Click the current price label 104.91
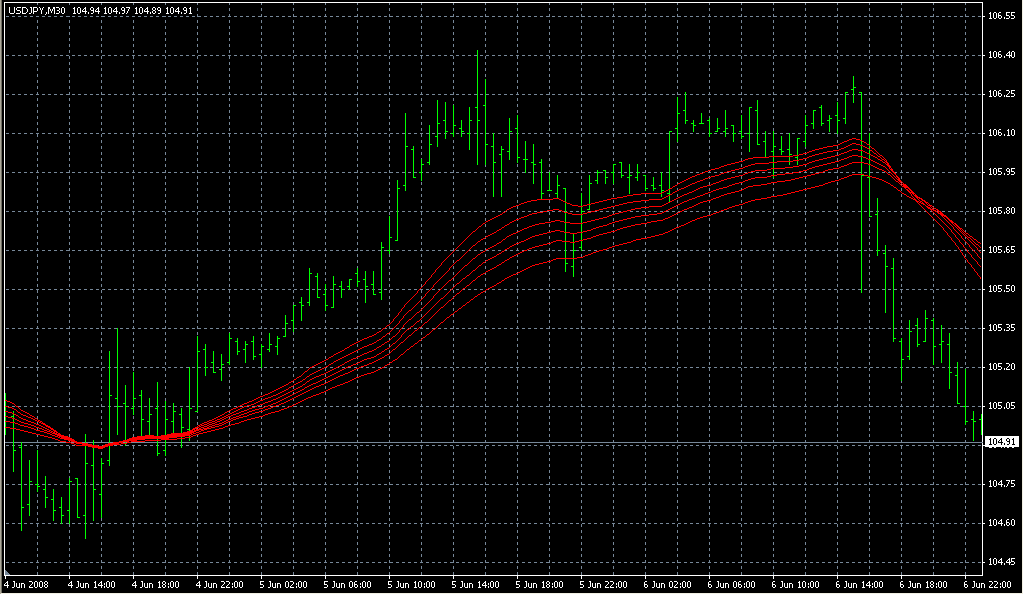Image resolution: width=1024 pixels, height=594 pixels. [x=1001, y=442]
